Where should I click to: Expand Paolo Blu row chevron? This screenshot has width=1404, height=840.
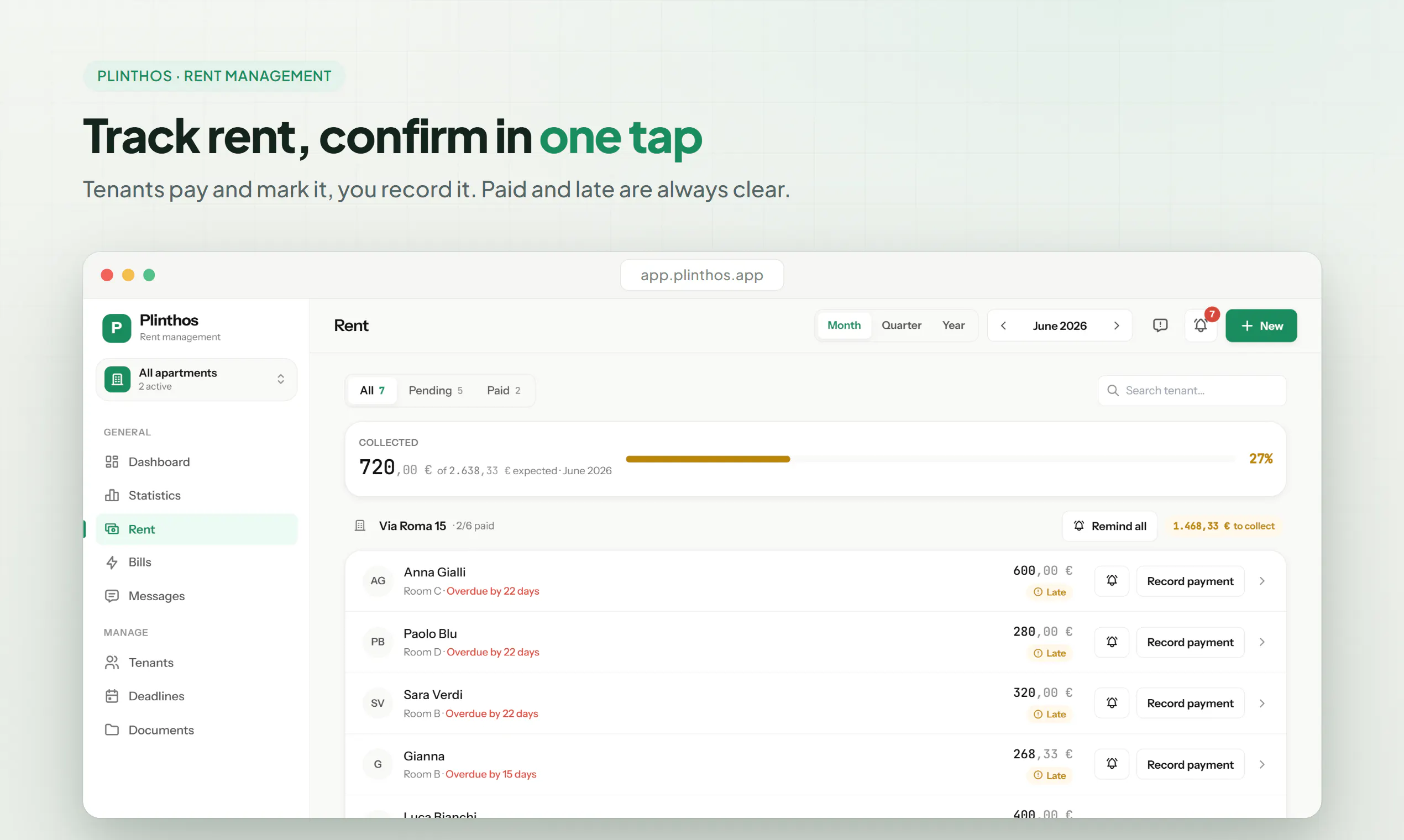click(1262, 643)
